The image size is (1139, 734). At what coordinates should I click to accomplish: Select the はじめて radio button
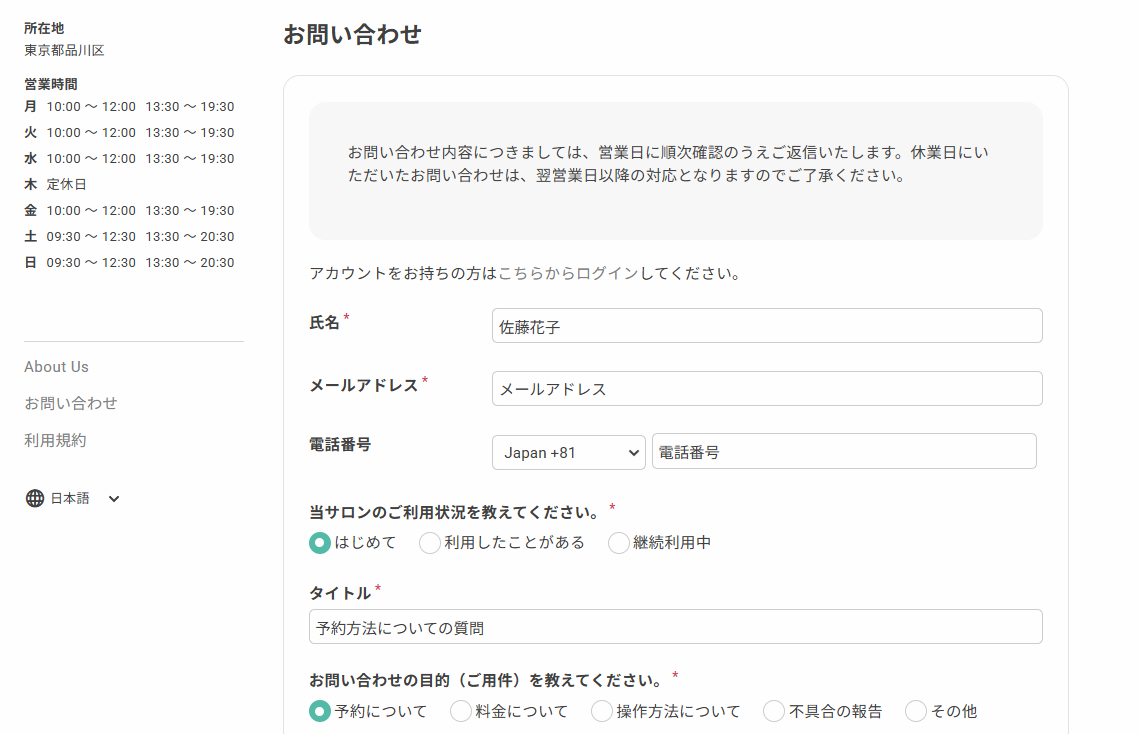[x=320, y=543]
